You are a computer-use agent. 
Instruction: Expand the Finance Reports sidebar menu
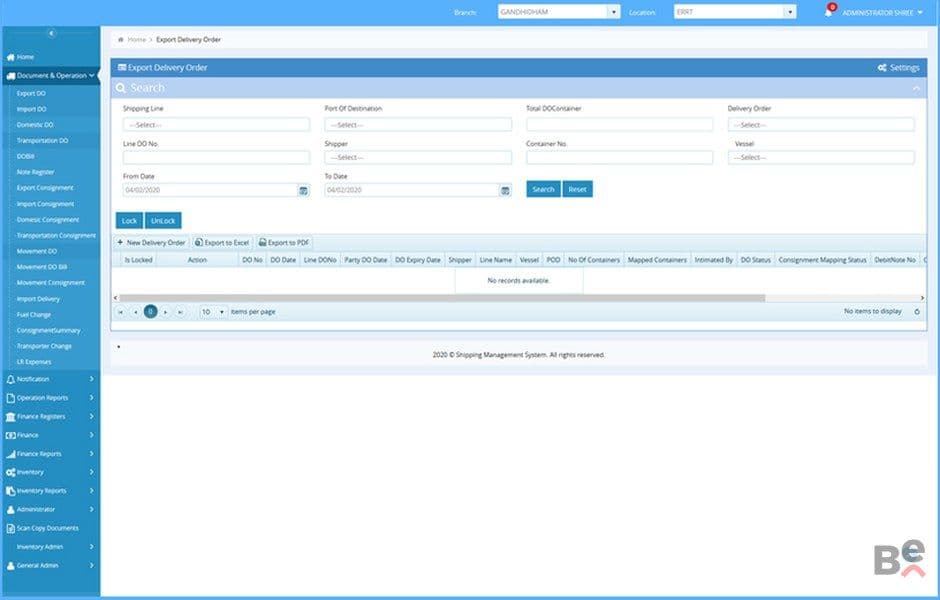[50, 454]
